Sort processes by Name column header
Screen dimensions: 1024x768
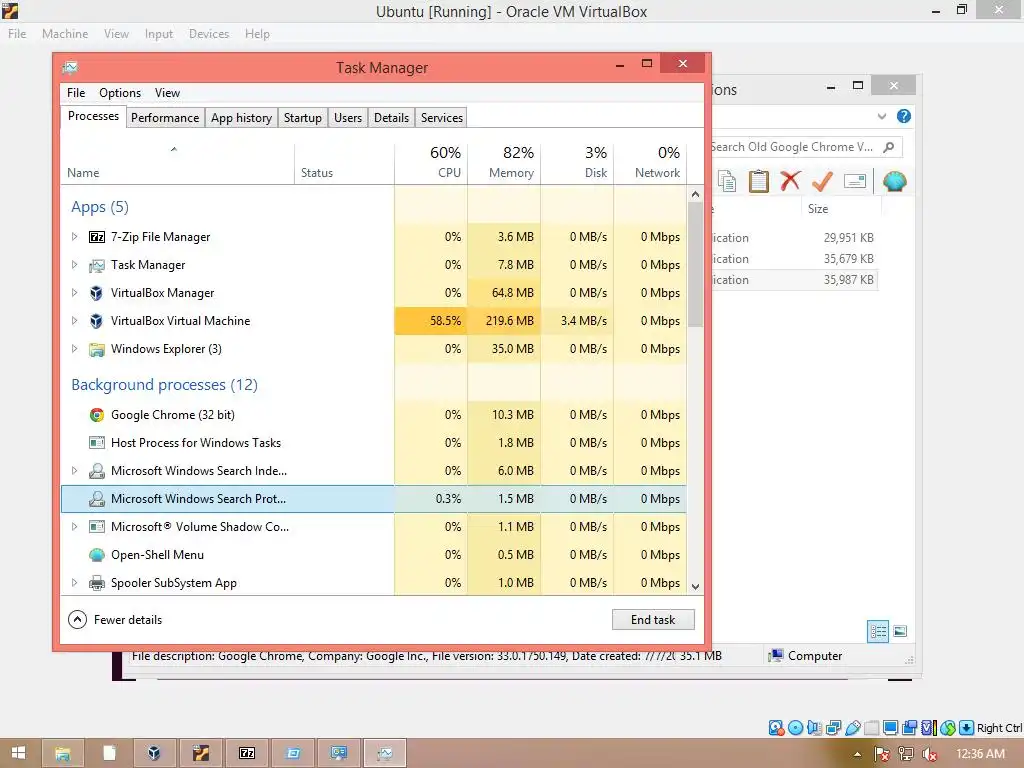(178, 162)
